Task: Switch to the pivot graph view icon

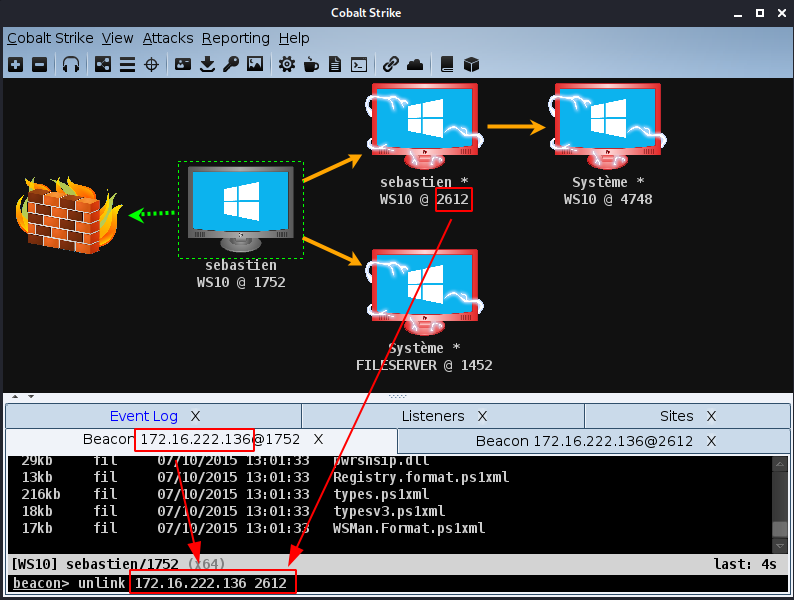Action: pos(102,64)
